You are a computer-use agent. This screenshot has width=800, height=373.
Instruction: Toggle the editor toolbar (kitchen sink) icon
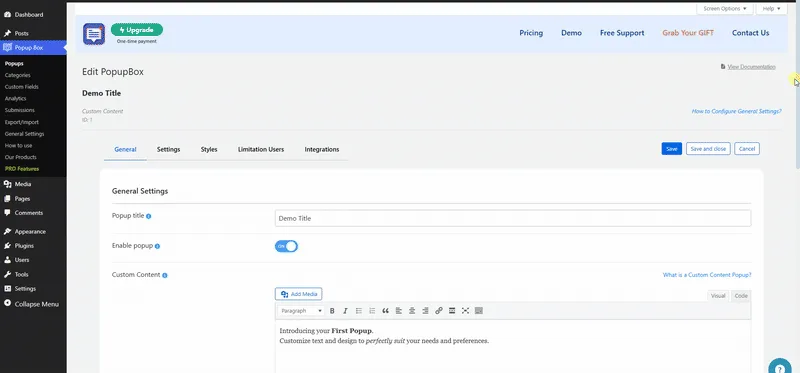tap(479, 311)
